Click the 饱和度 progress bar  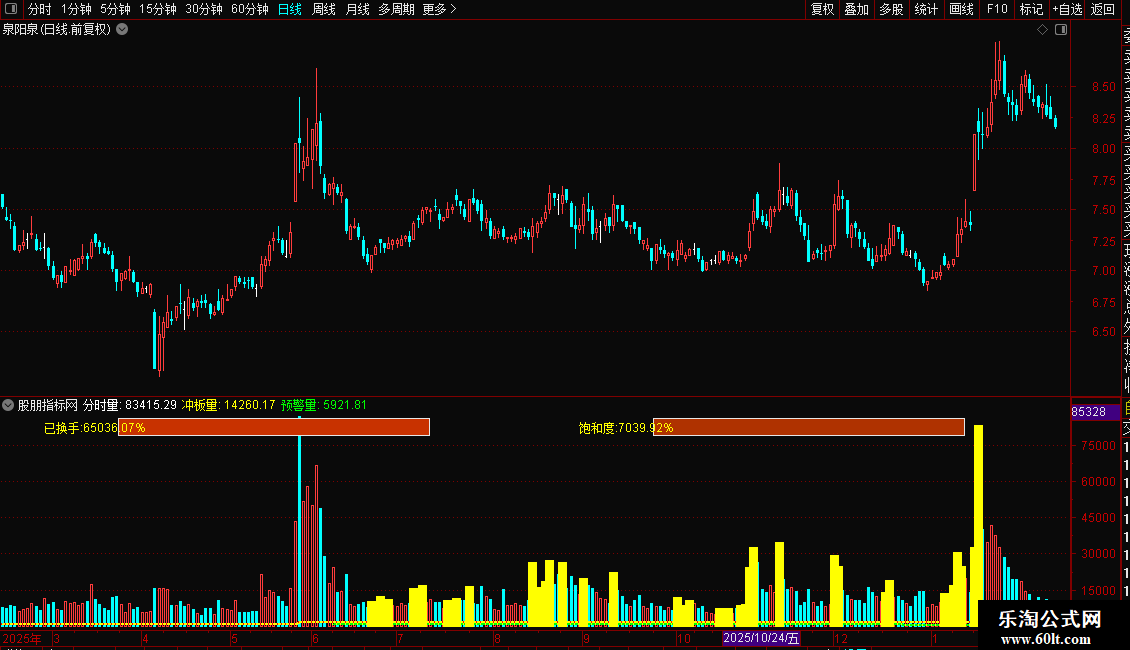809,427
